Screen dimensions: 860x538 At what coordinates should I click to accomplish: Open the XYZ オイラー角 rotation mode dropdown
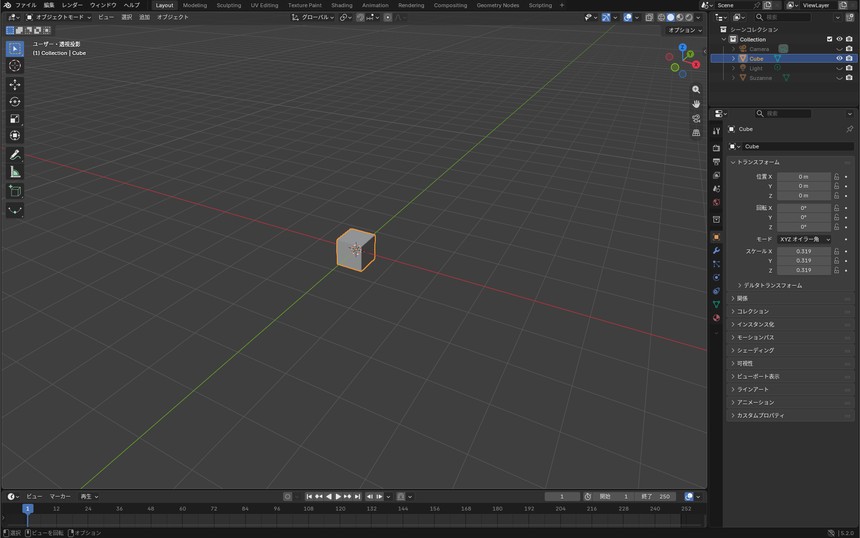pos(804,240)
